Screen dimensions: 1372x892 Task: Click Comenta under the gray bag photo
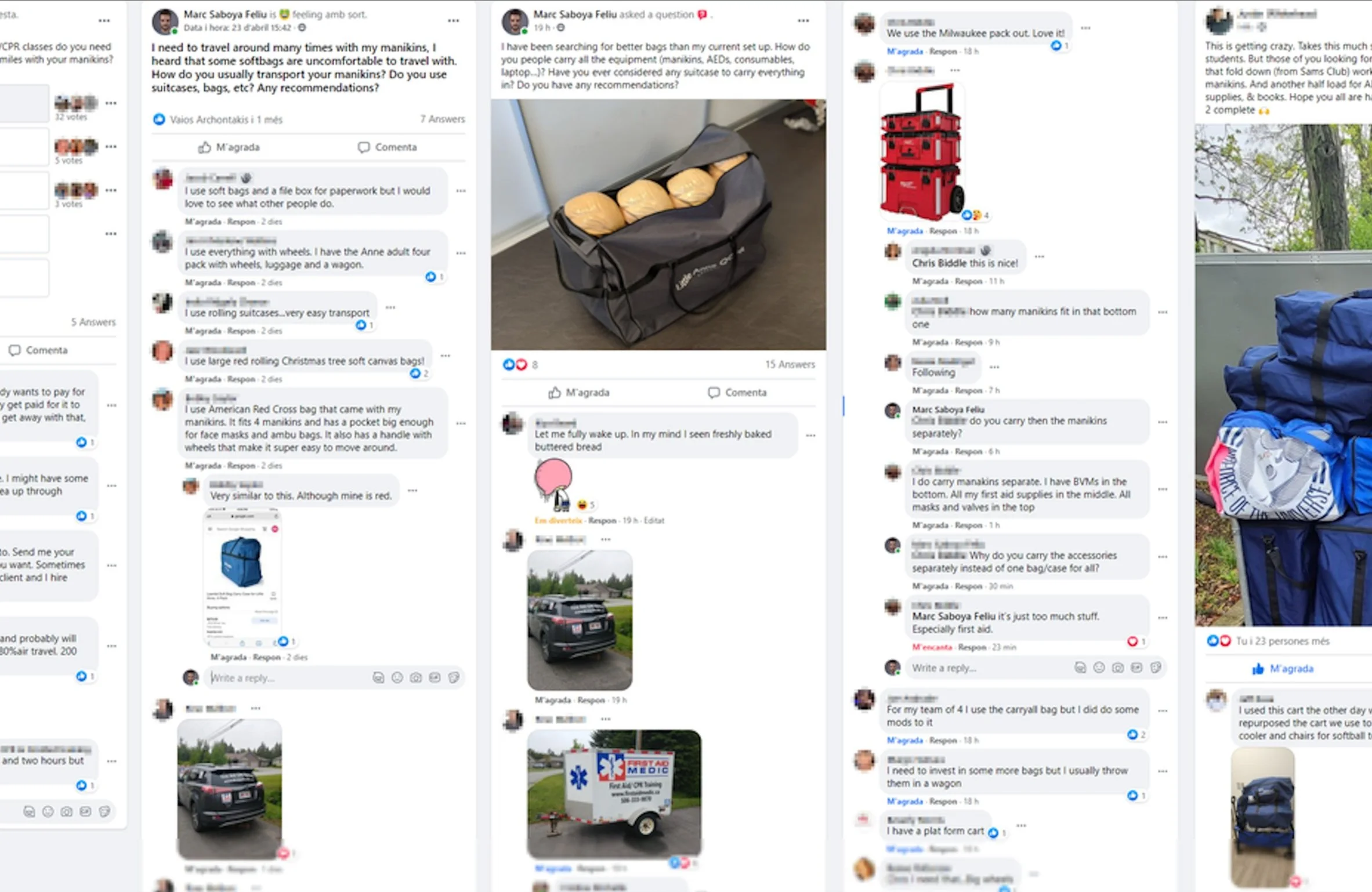[x=737, y=393]
